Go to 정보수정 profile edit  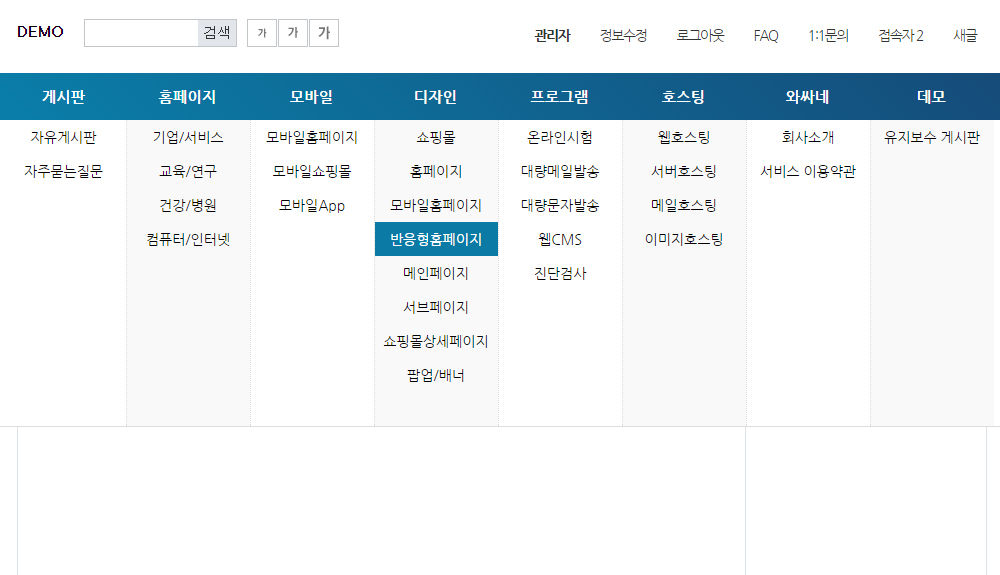(x=623, y=35)
